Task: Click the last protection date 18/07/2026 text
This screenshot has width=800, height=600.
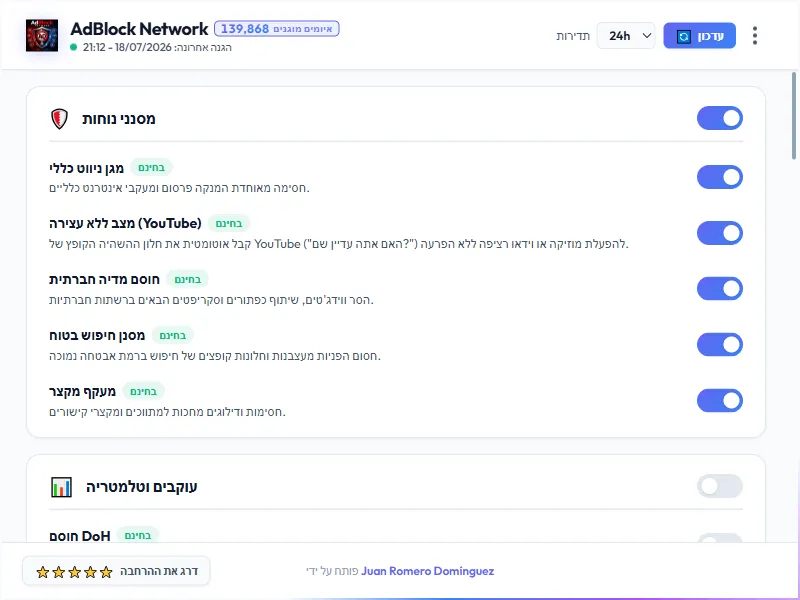Action: click(143, 47)
